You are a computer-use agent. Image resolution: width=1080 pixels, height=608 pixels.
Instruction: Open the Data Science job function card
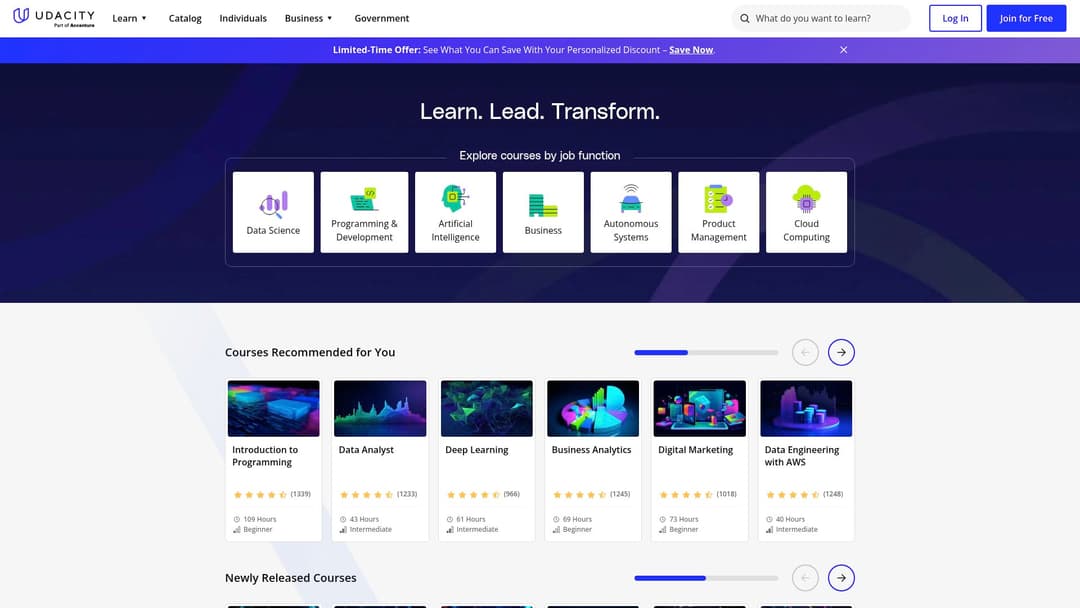pyautogui.click(x=273, y=212)
